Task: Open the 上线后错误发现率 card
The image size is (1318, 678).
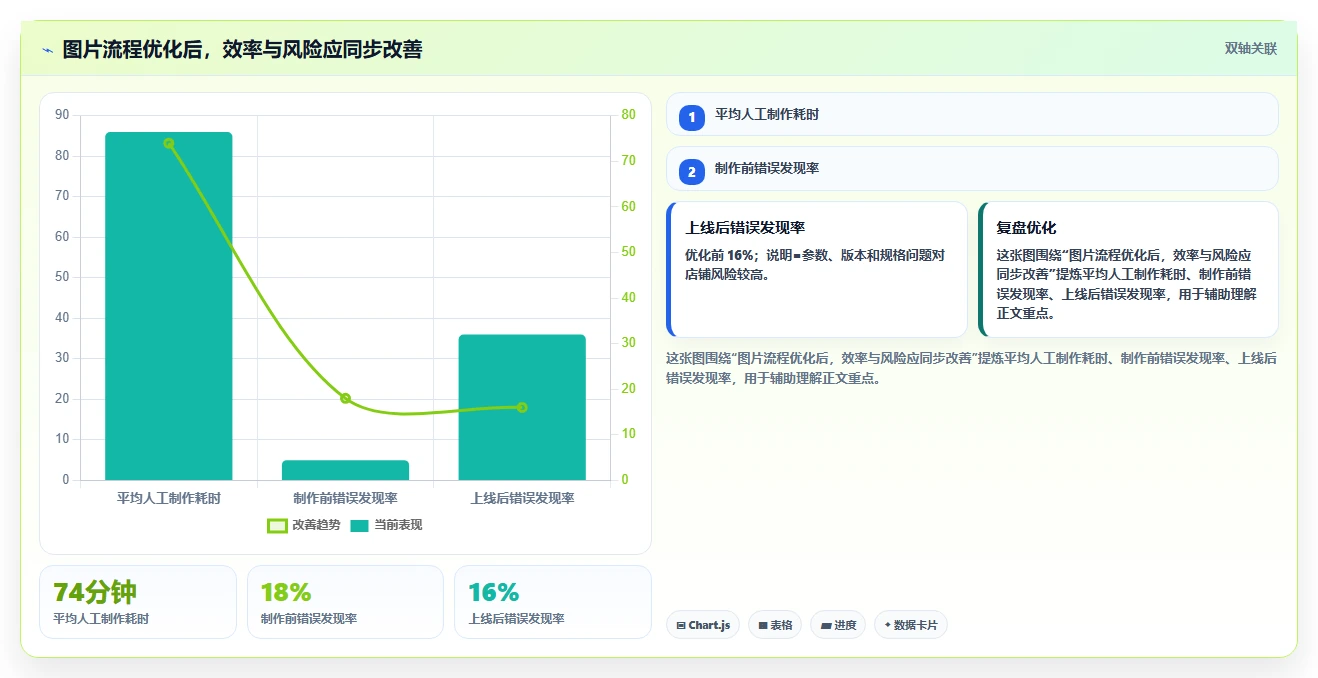Action: pyautogui.click(x=817, y=270)
